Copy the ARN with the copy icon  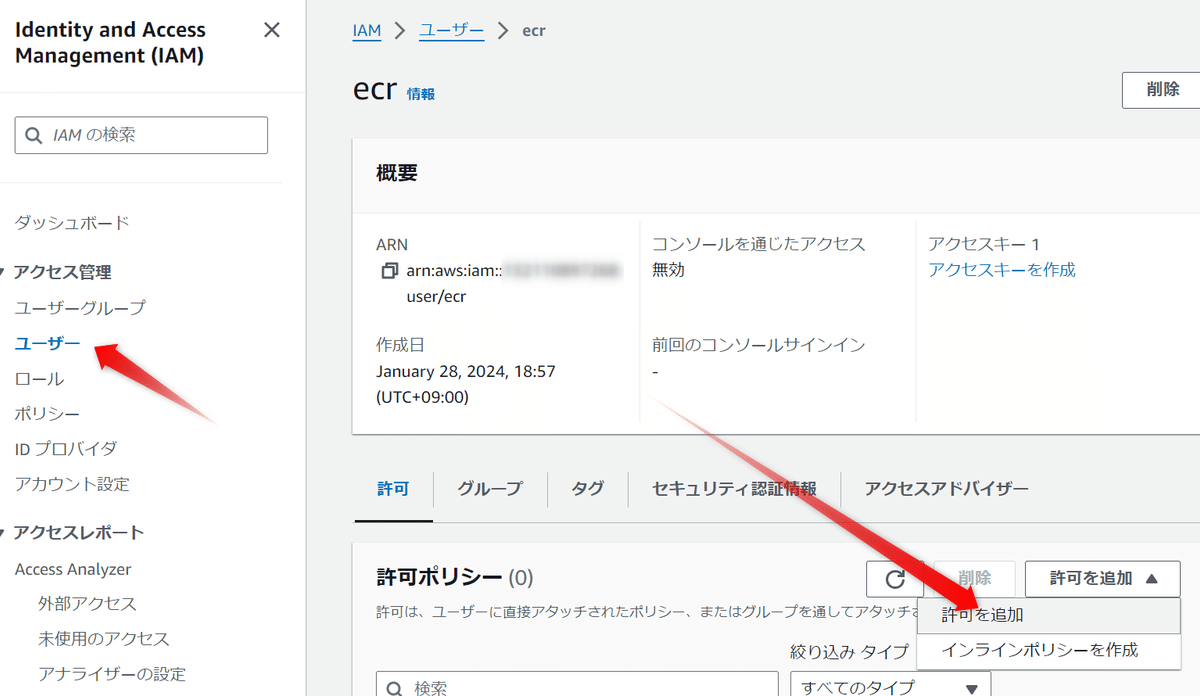coord(389,271)
